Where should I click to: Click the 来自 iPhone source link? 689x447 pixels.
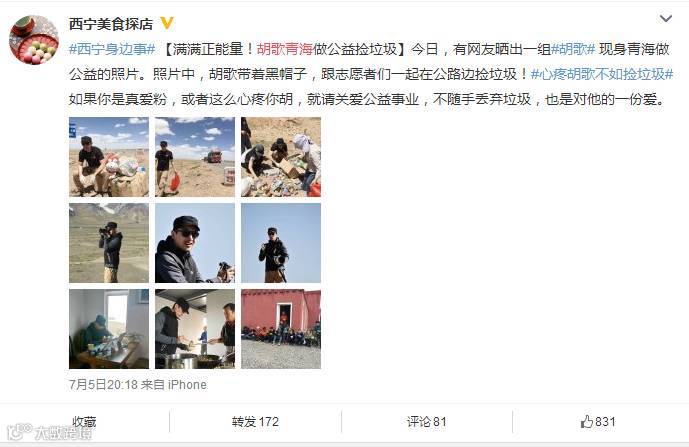[174, 385]
